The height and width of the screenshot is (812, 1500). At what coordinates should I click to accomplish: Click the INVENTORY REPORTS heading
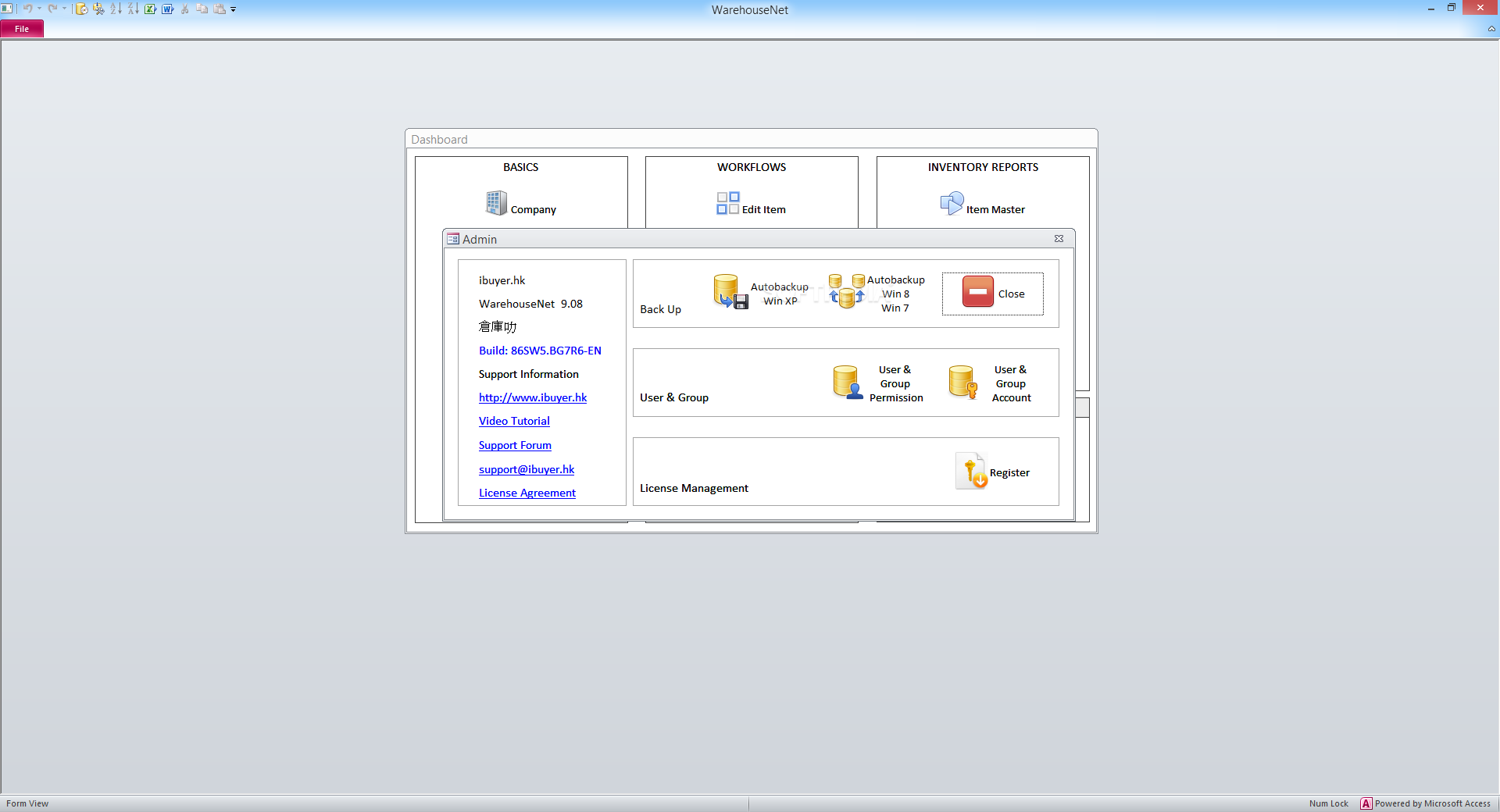[x=983, y=167]
